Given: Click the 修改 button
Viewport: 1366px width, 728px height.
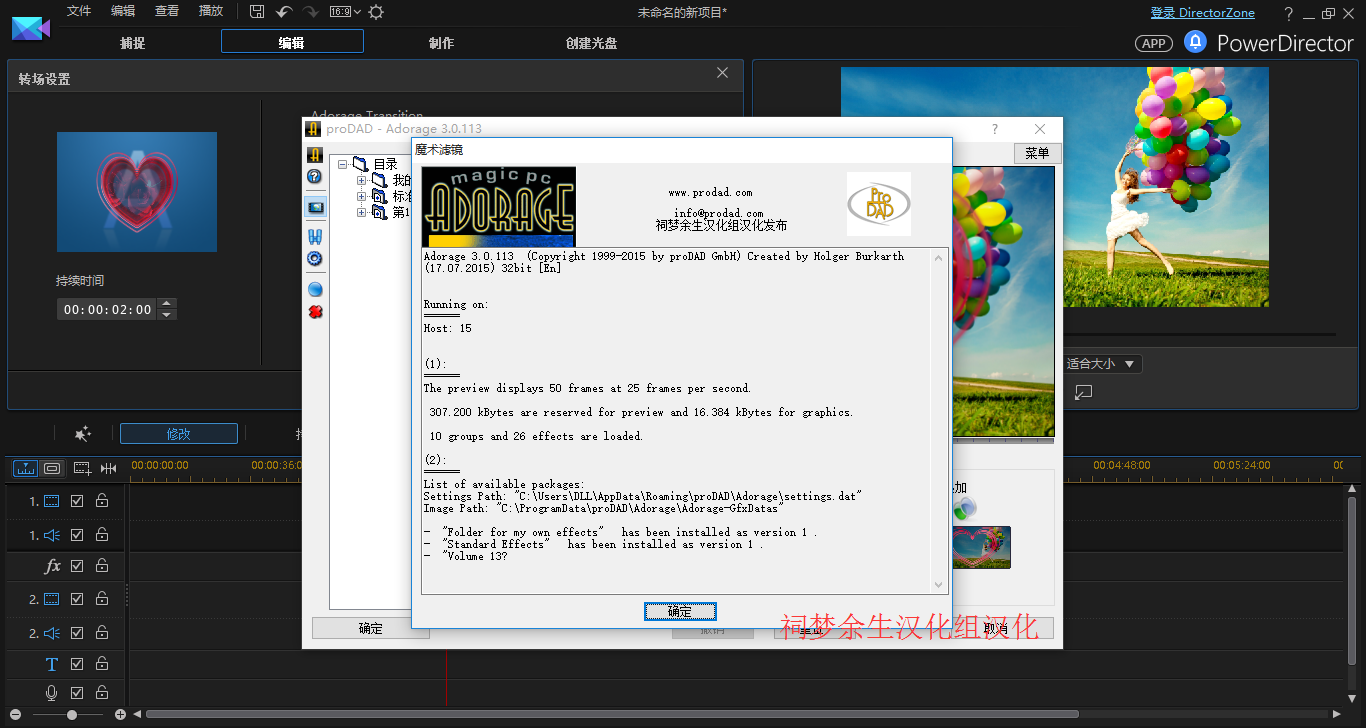Looking at the screenshot, I should click(x=179, y=434).
